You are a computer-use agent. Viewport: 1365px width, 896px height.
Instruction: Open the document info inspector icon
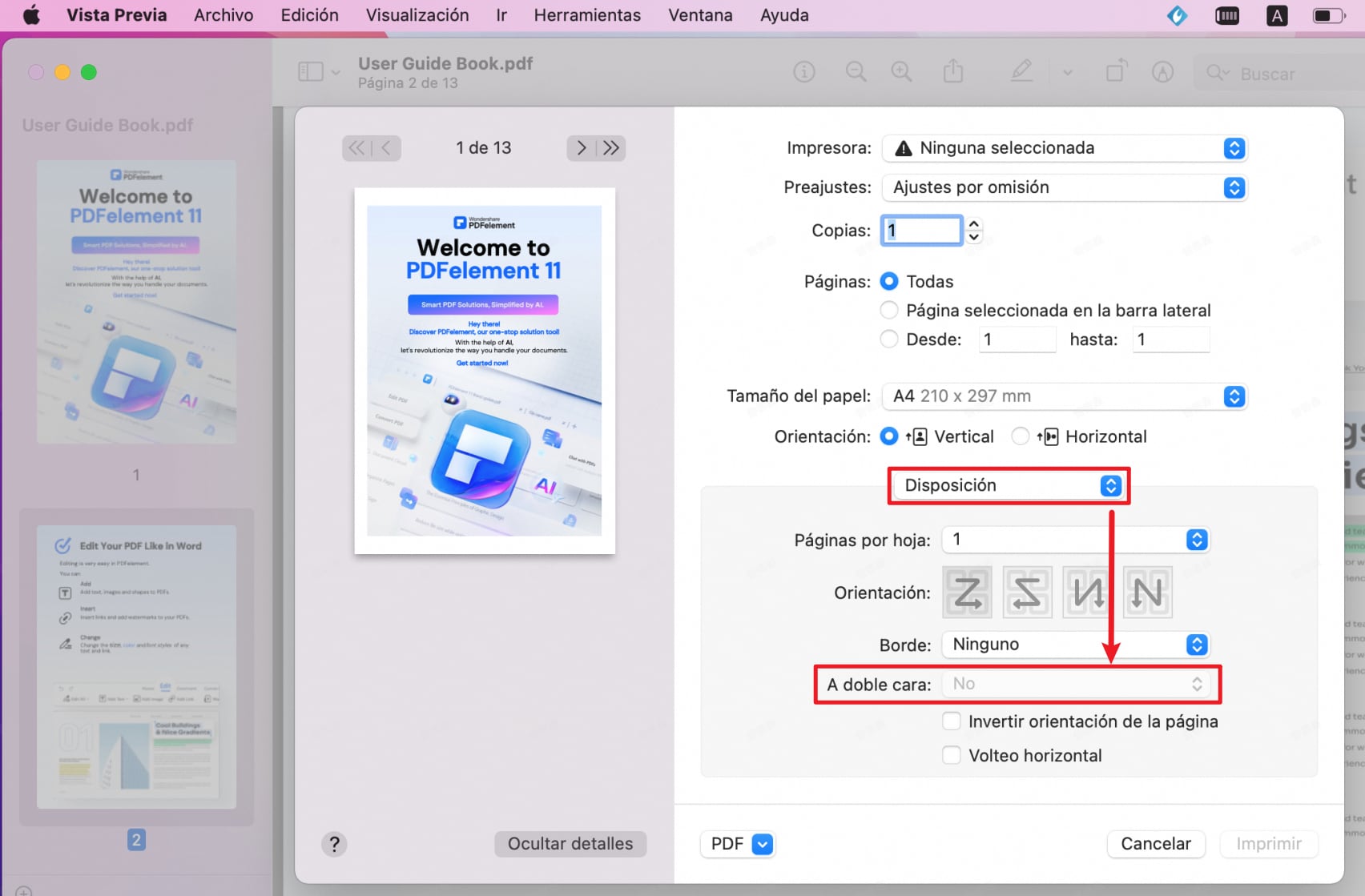pos(804,72)
